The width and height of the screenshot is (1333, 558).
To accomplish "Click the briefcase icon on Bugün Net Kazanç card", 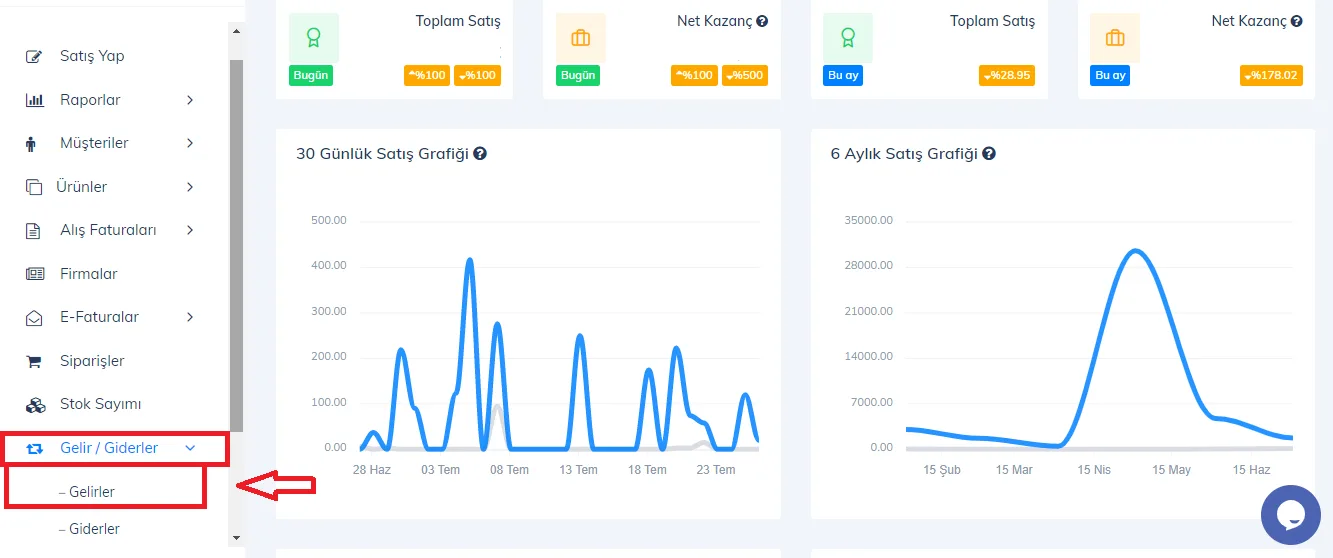I will pos(581,38).
